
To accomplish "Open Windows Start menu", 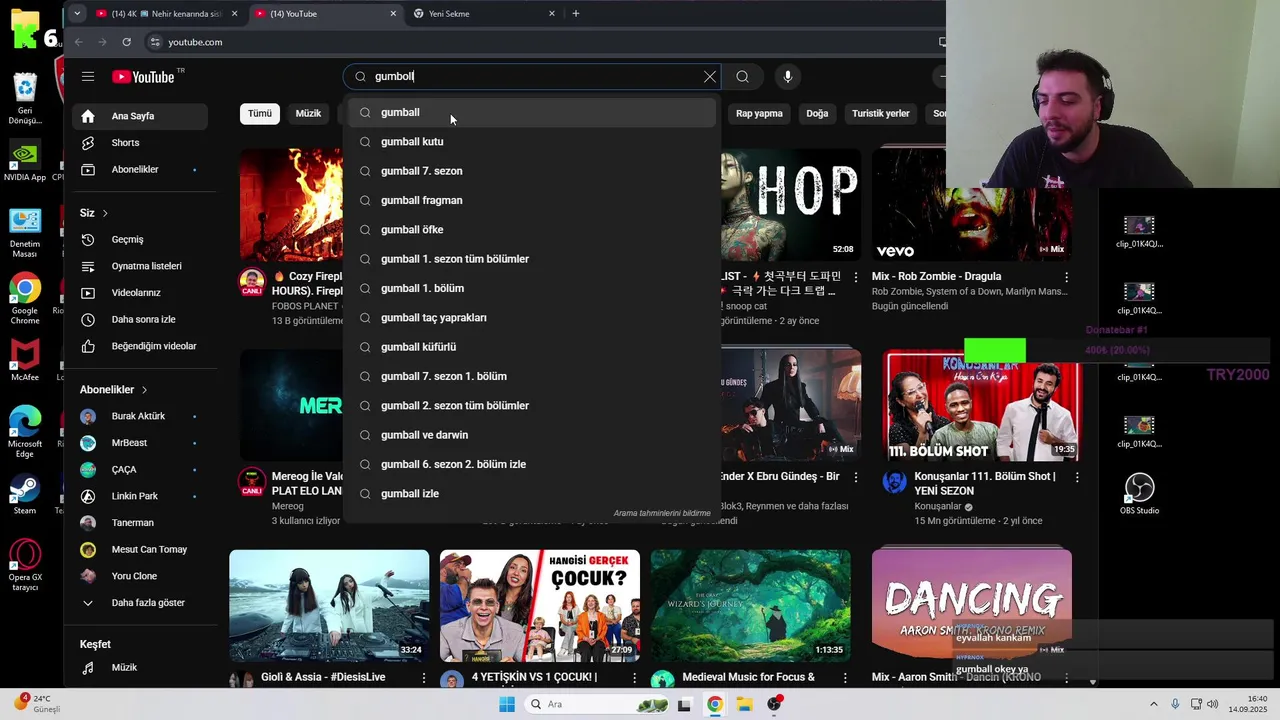I will (506, 705).
